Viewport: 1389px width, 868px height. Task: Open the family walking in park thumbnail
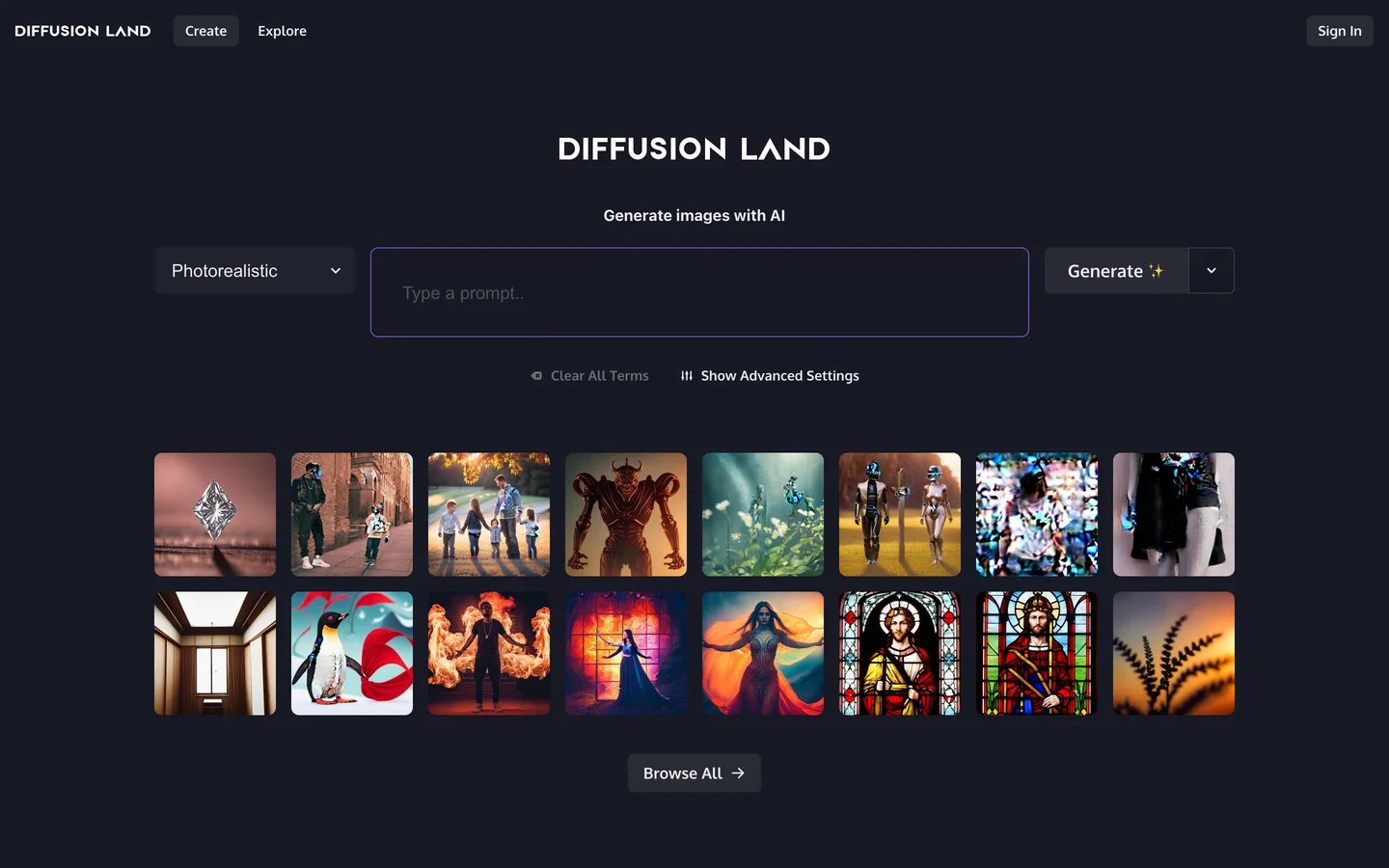coord(489,515)
